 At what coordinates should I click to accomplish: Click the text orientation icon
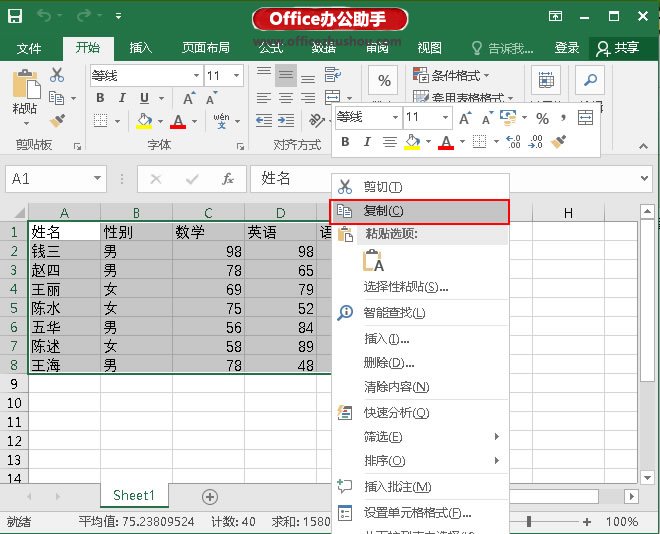pos(317,120)
